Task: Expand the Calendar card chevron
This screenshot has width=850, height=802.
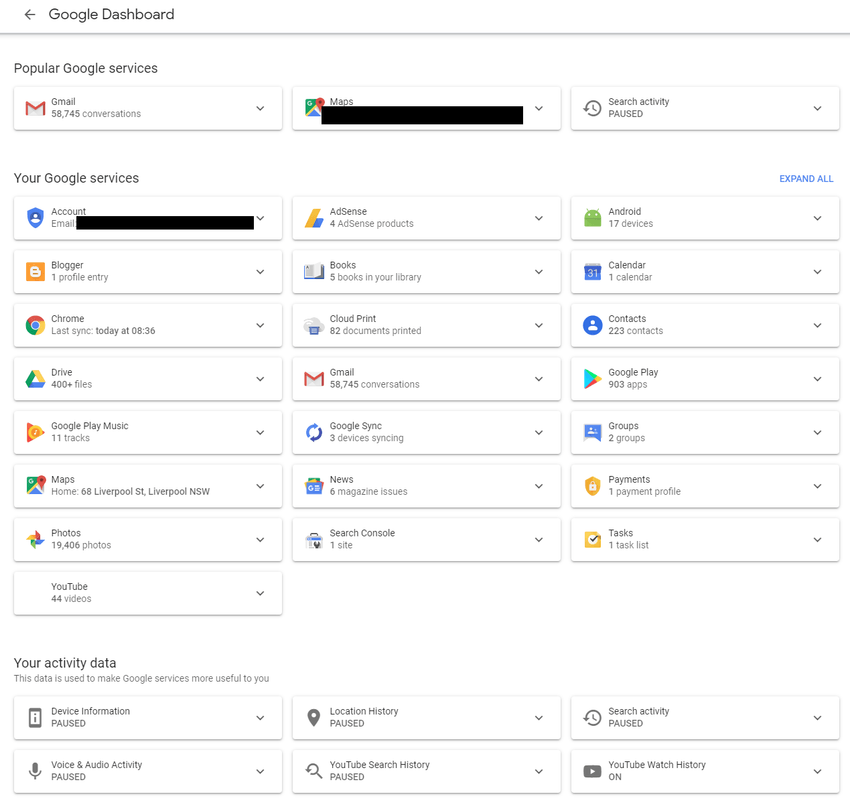Action: (x=817, y=272)
